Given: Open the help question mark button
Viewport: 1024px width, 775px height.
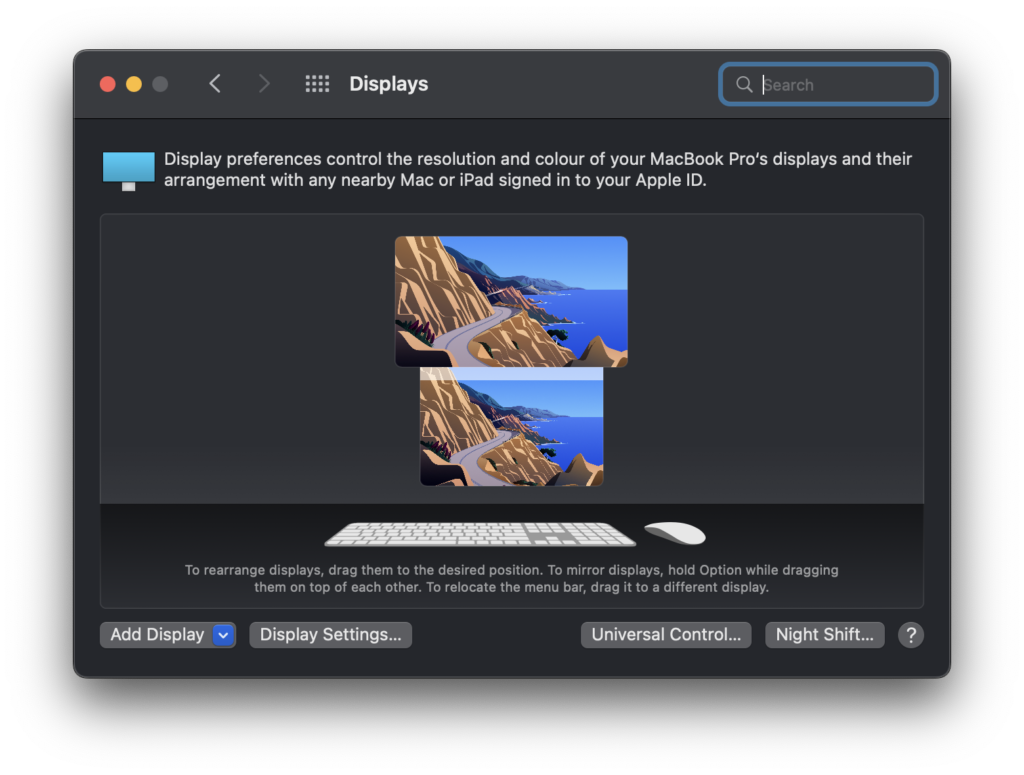Looking at the screenshot, I should tap(910, 635).
